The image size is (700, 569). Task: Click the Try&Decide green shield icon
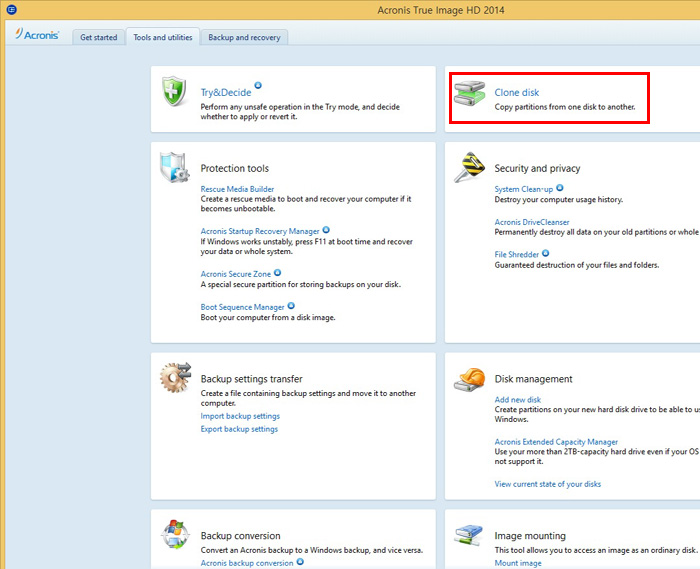[x=174, y=91]
